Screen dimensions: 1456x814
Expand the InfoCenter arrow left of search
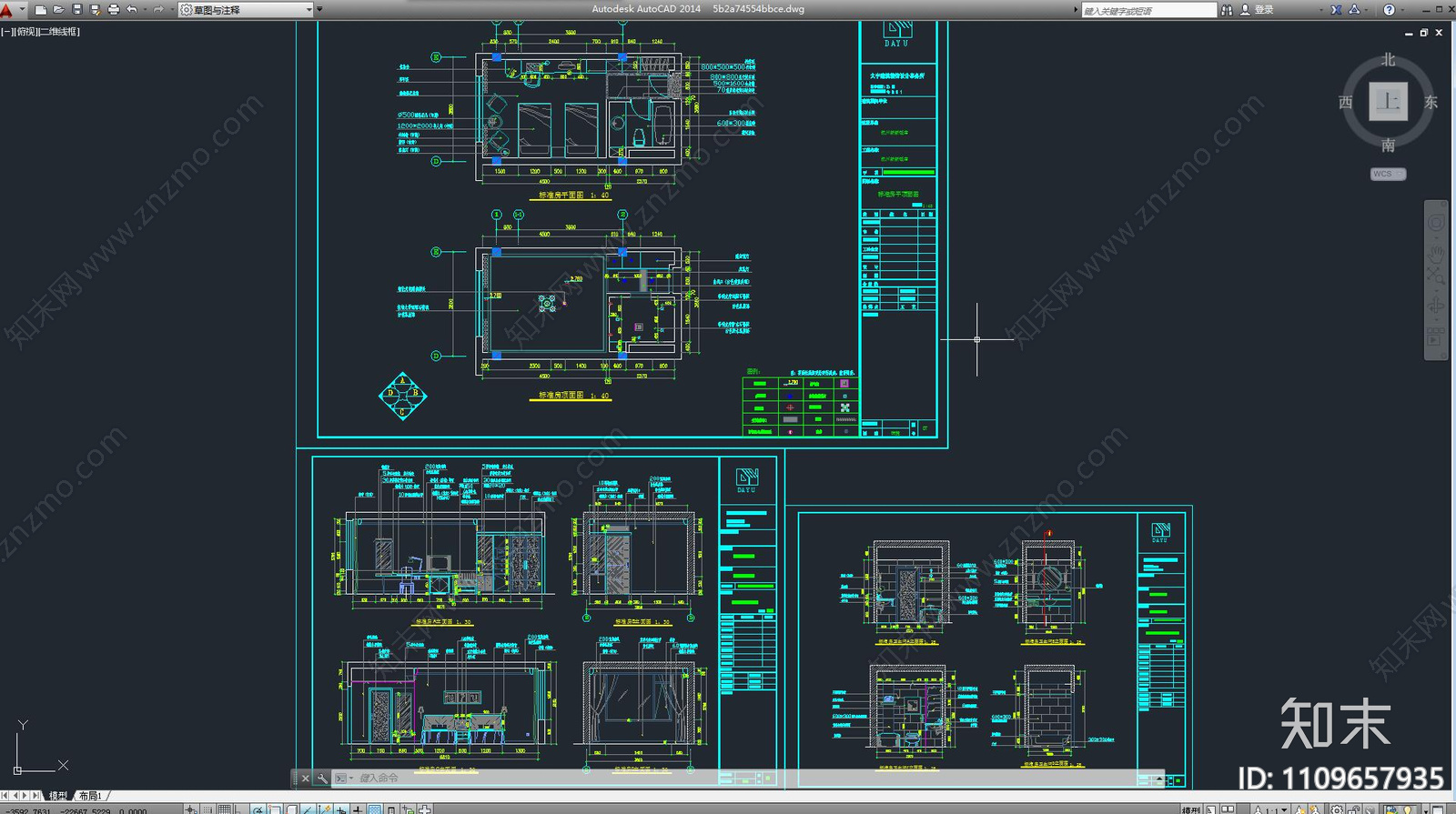[1076, 10]
